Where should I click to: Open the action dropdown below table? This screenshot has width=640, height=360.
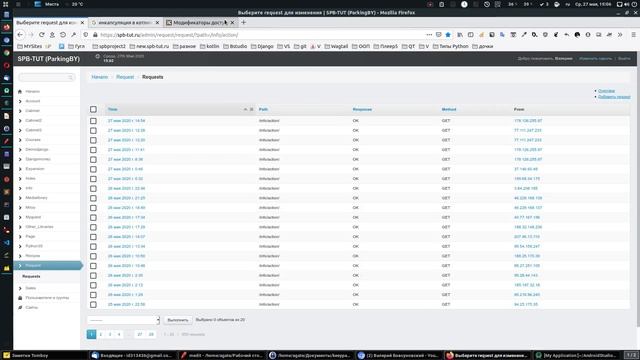[x=123, y=320]
